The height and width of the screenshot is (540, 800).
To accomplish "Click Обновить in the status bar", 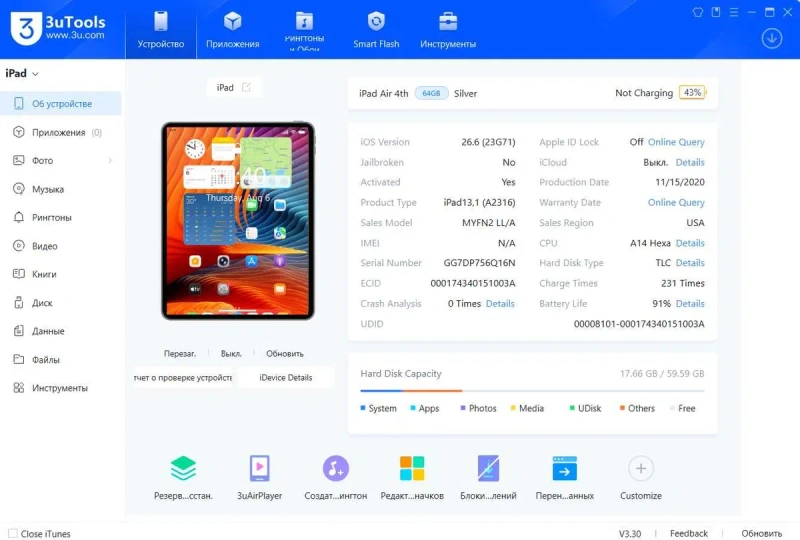I will 761,533.
